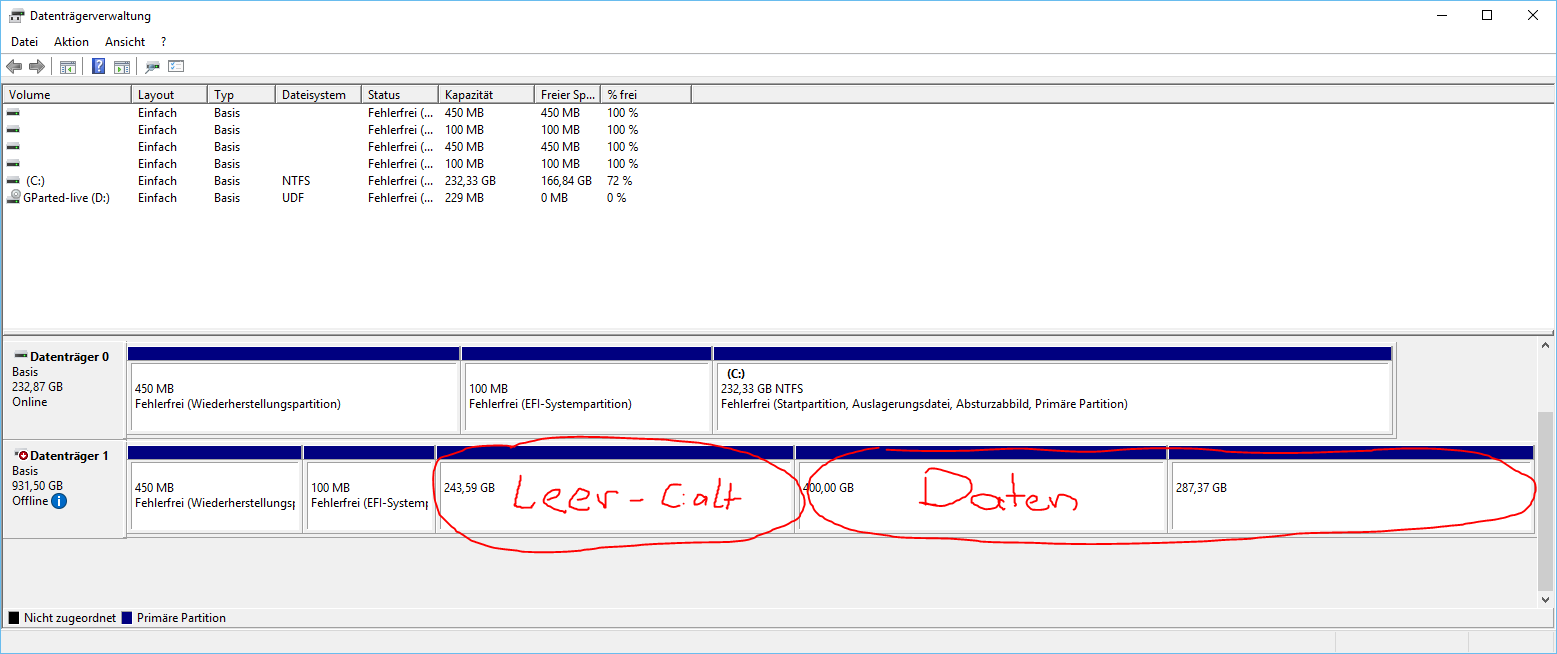Toggle the console tree show/hide icon
This screenshot has height=654, width=1557.
tap(68, 67)
